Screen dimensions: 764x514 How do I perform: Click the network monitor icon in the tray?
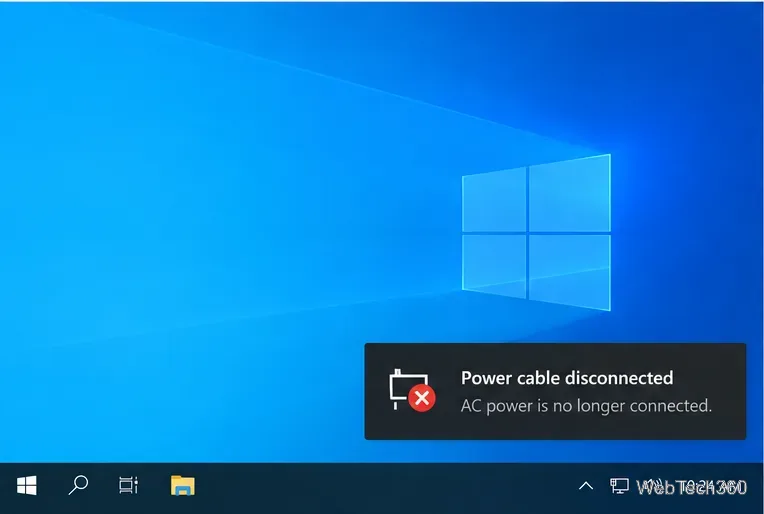tap(619, 486)
